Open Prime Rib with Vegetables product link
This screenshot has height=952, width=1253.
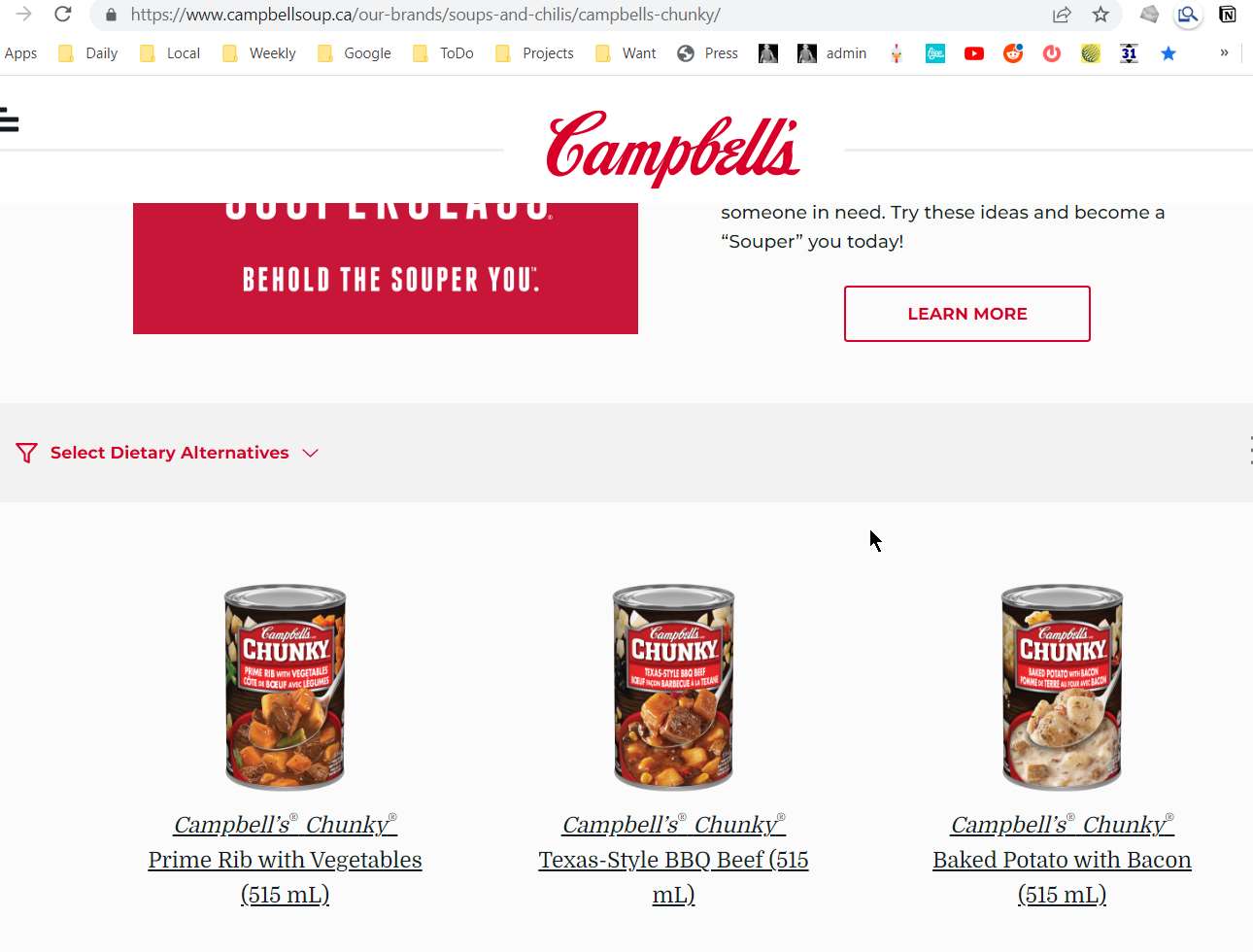coord(285,860)
